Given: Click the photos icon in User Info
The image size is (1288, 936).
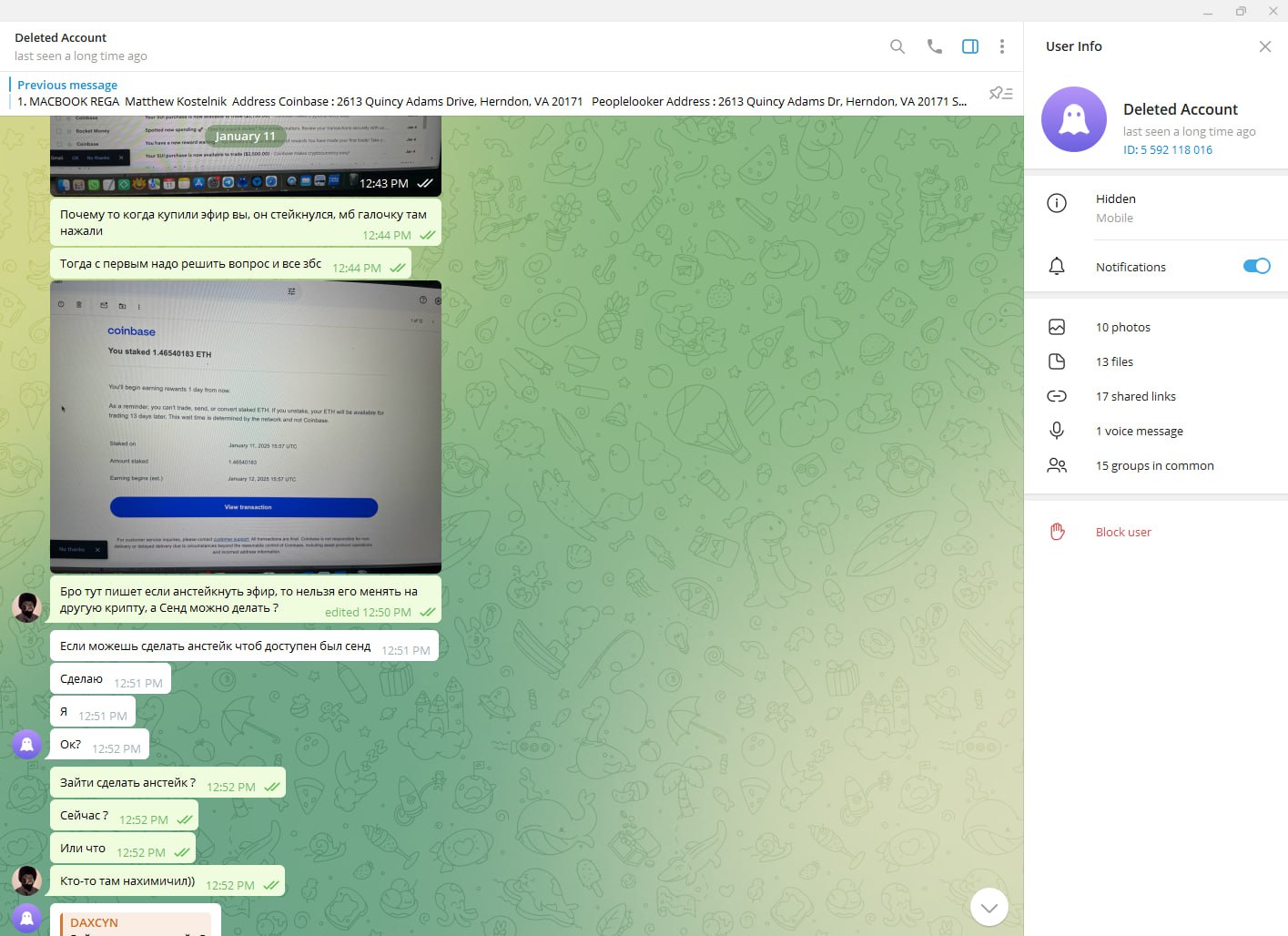Looking at the screenshot, I should pyautogui.click(x=1057, y=327).
